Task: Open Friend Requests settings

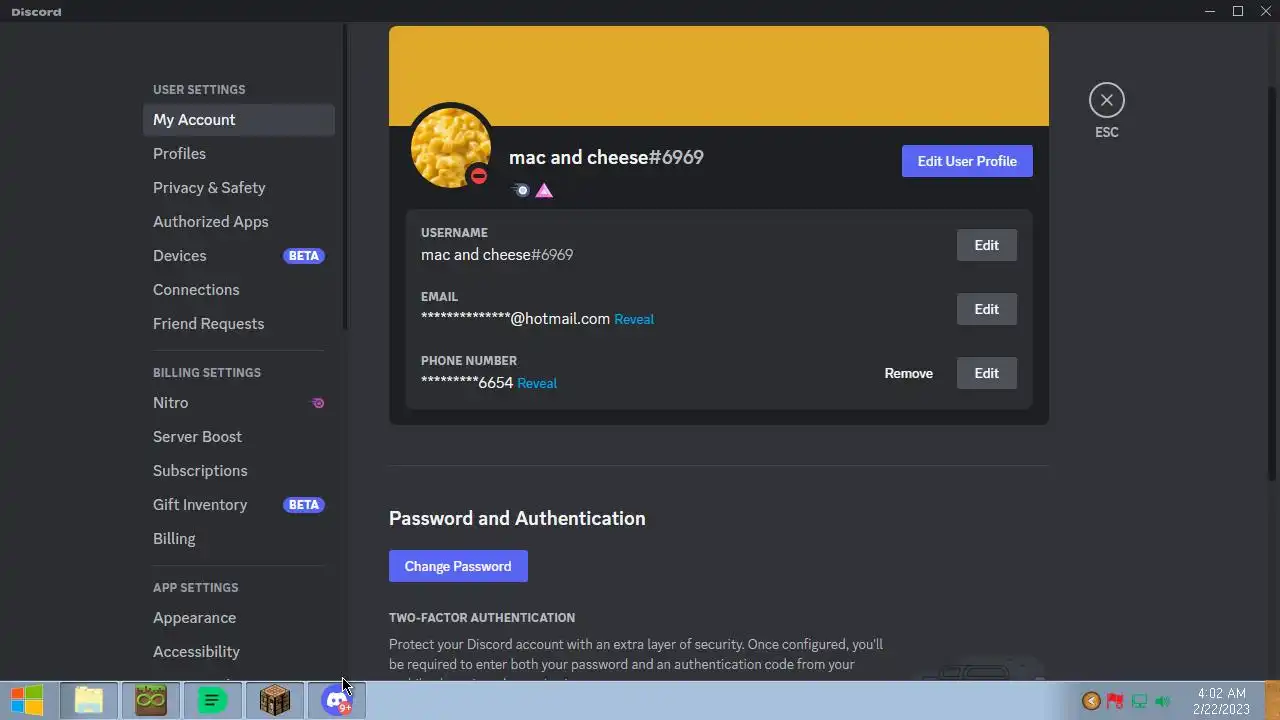Action: click(239, 323)
